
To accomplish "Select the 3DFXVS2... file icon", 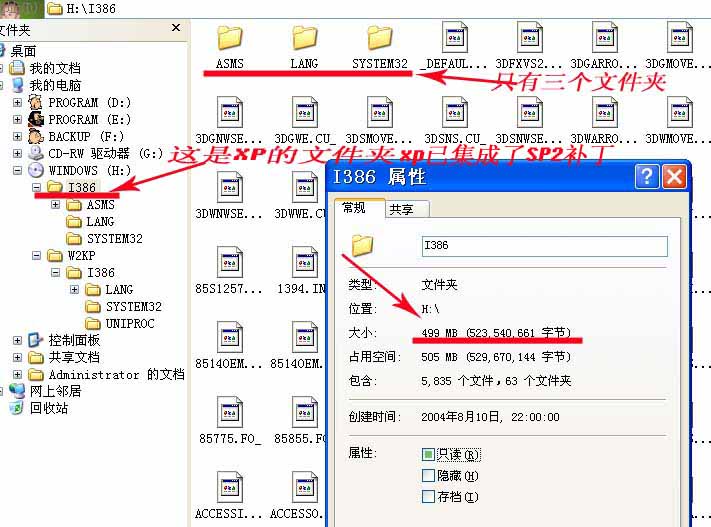I will pos(530,37).
